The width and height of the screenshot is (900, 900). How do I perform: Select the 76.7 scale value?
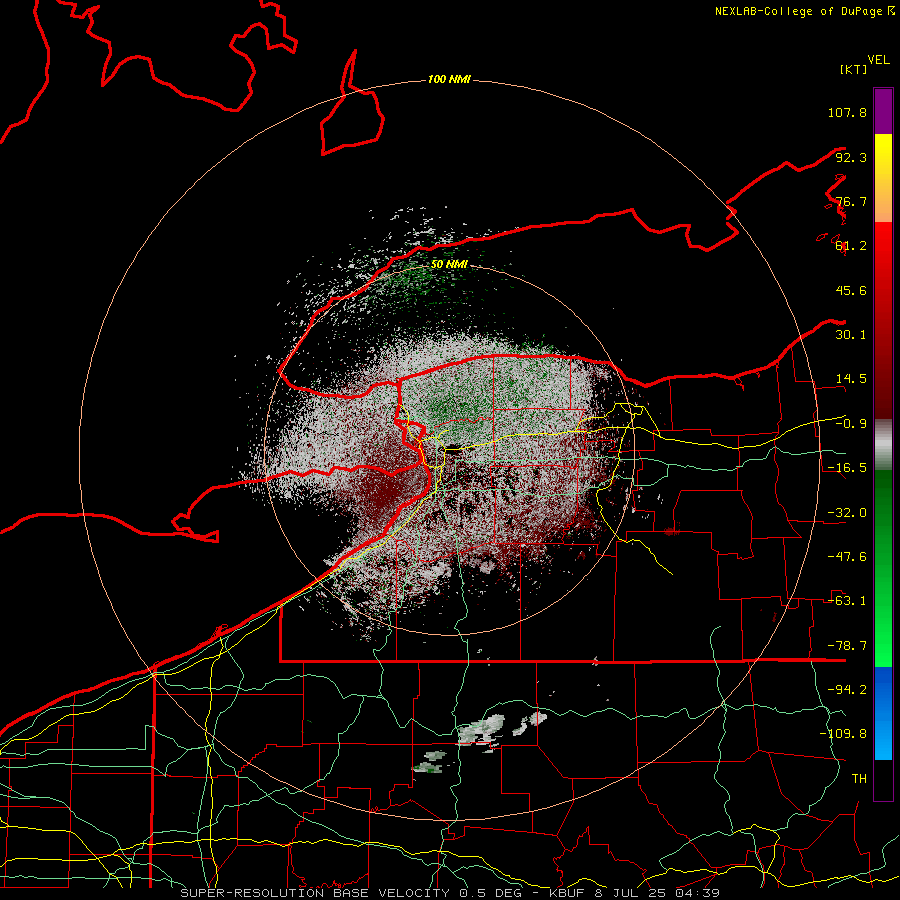[851, 201]
